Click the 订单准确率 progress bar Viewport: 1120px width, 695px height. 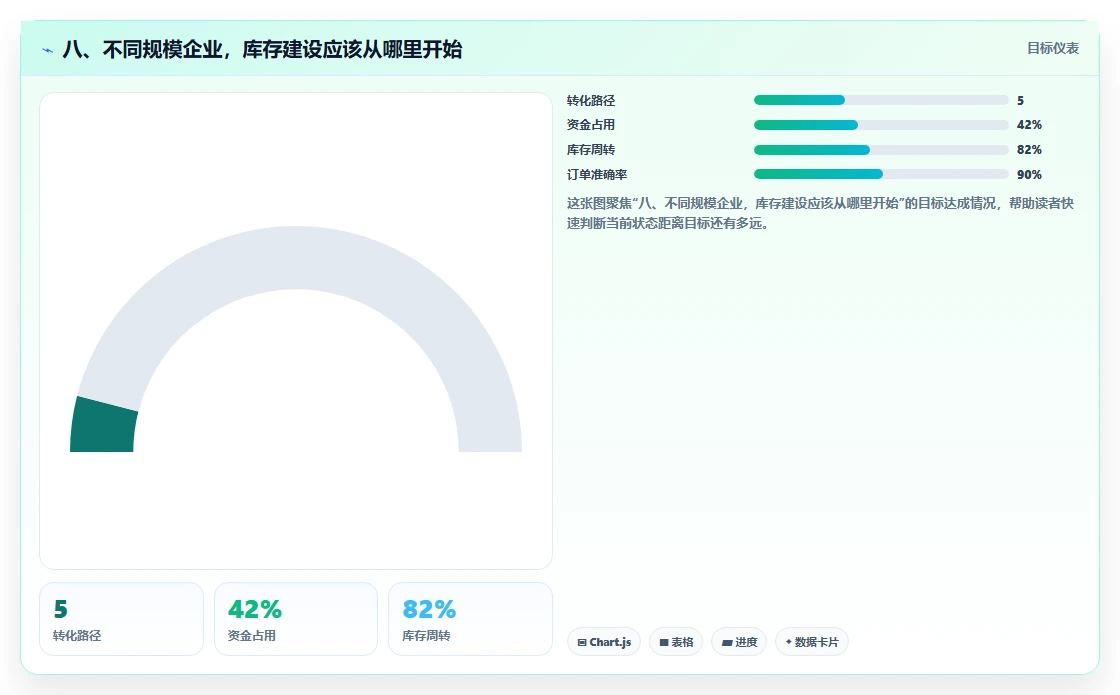coord(881,174)
